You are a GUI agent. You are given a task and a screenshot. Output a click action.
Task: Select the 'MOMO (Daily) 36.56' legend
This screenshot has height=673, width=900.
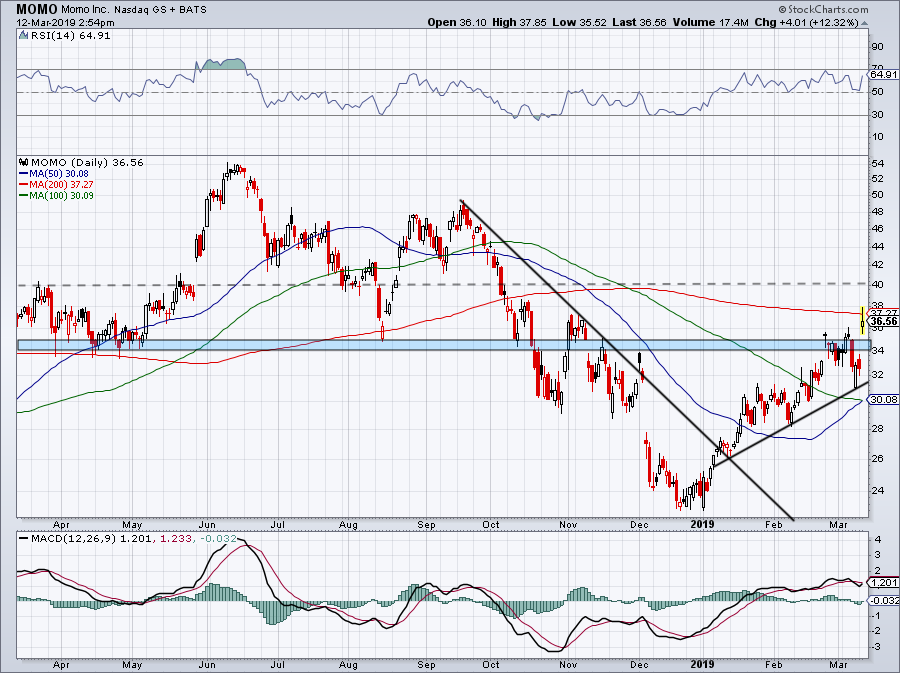[87, 162]
